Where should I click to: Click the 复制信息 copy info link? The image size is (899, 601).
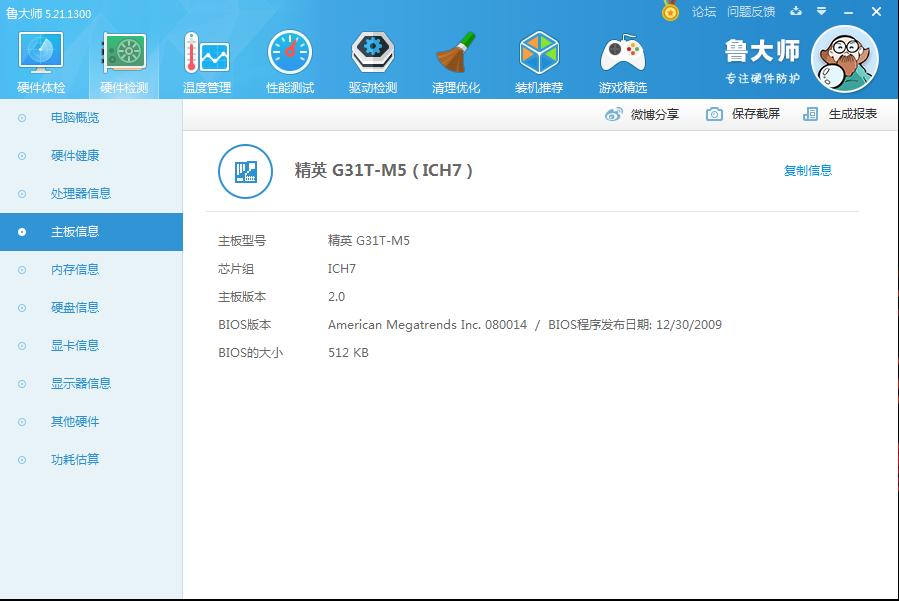point(808,171)
